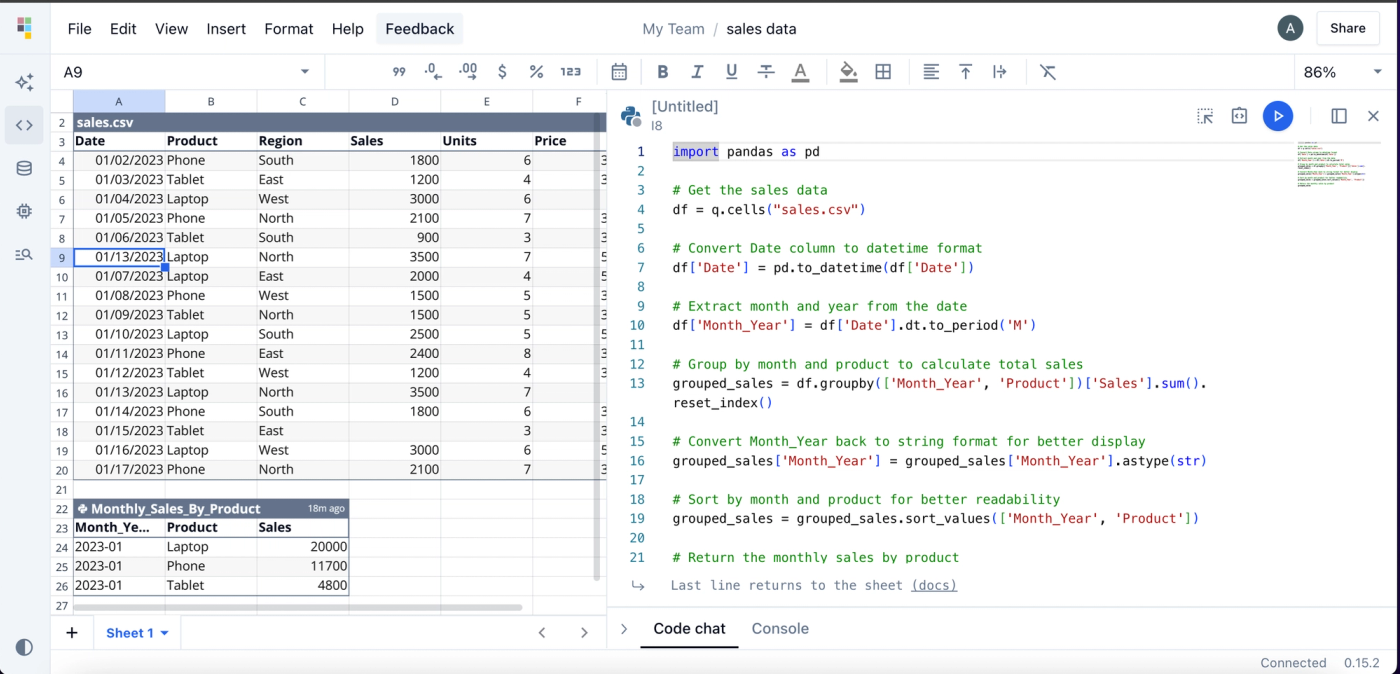This screenshot has width=1400, height=674.
Task: Toggle underline formatting
Action: point(731,71)
